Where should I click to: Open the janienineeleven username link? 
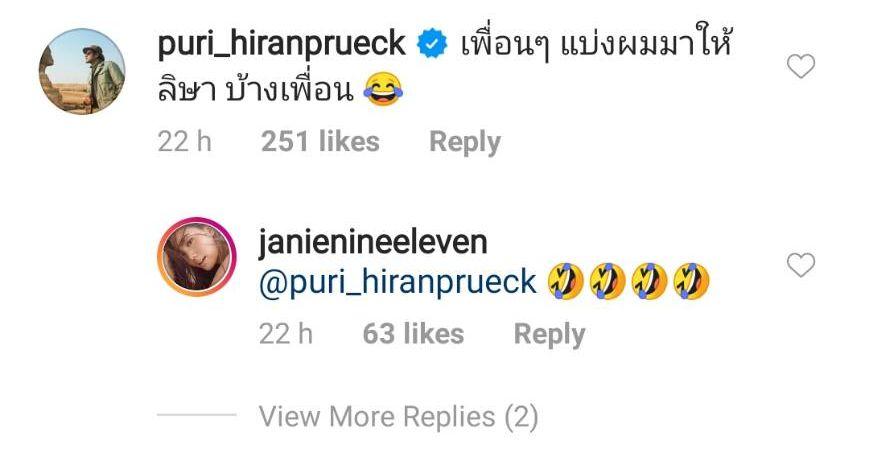[373, 243]
